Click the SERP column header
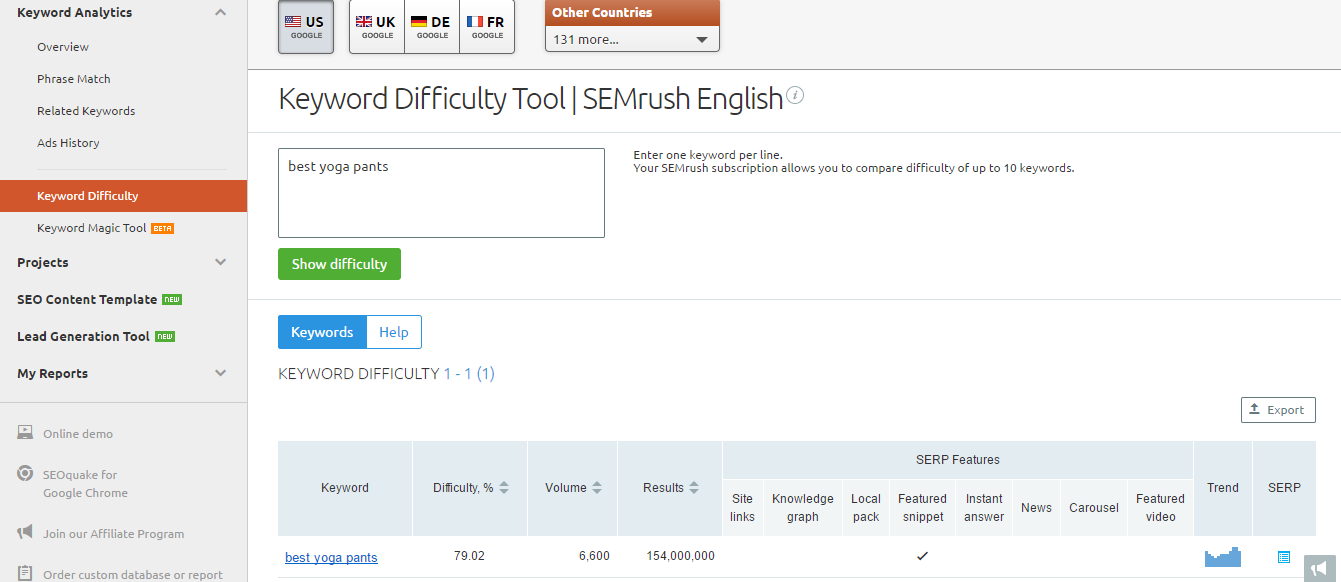The height and width of the screenshot is (582, 1341). (1284, 488)
